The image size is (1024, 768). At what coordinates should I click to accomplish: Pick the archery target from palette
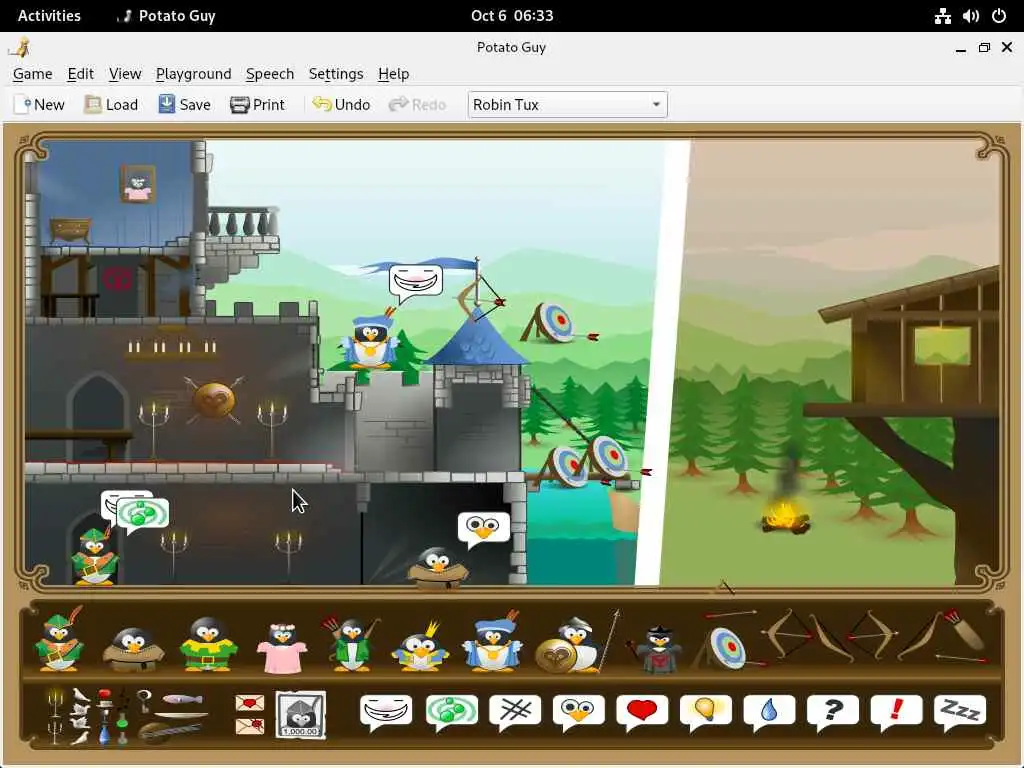pos(726,648)
